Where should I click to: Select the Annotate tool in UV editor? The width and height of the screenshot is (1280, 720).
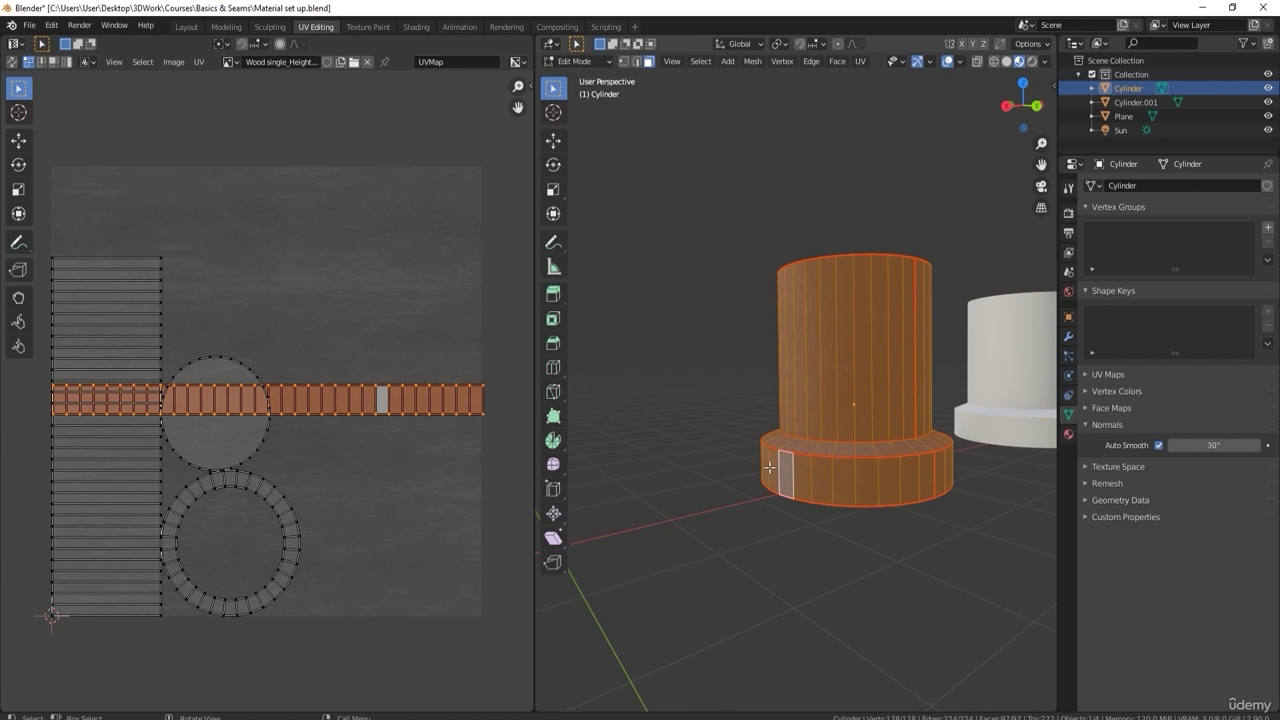click(18, 243)
